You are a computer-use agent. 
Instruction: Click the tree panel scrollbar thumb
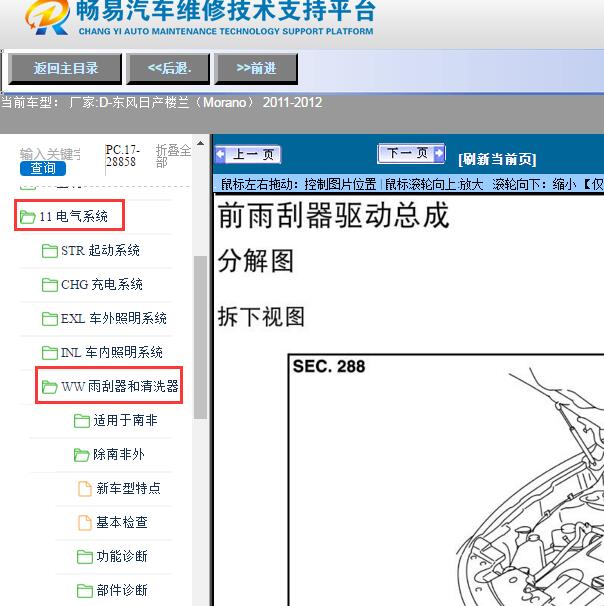(x=200, y=337)
